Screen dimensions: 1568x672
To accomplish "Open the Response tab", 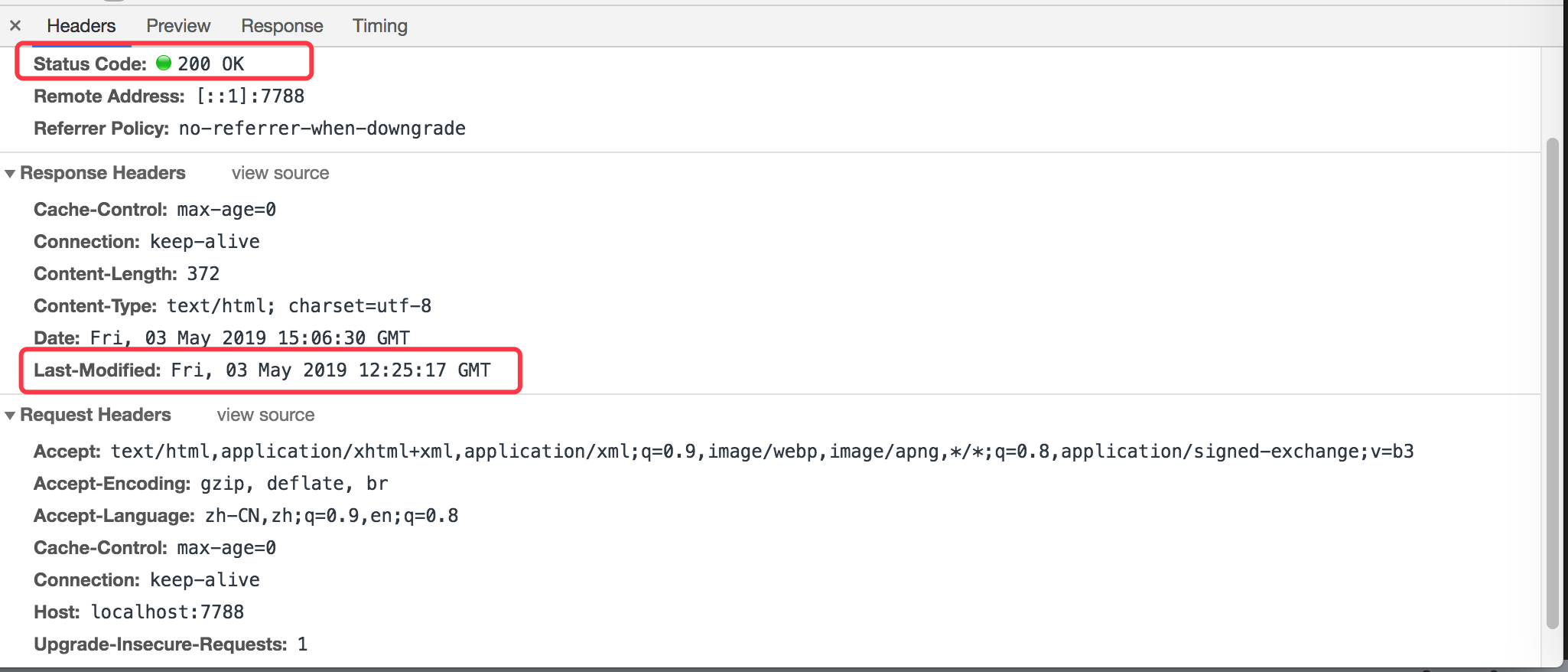I will tap(281, 26).
